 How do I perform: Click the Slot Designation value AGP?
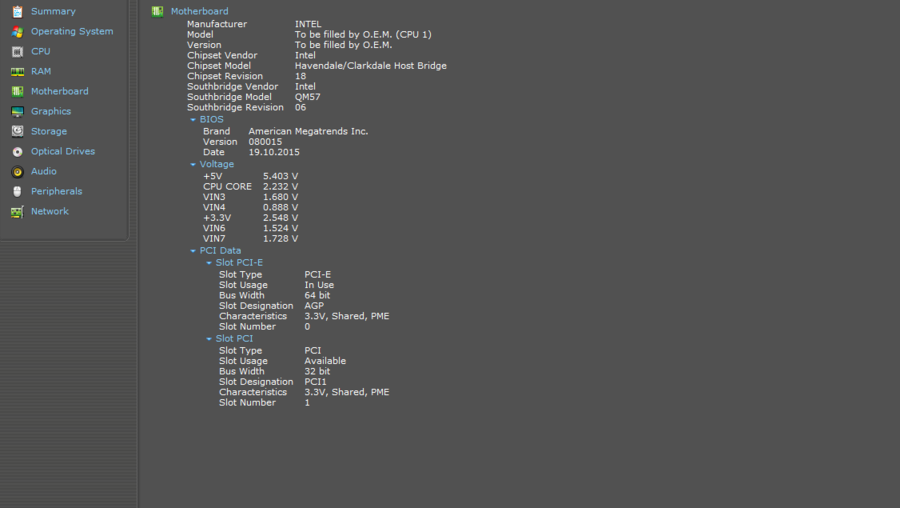point(314,306)
